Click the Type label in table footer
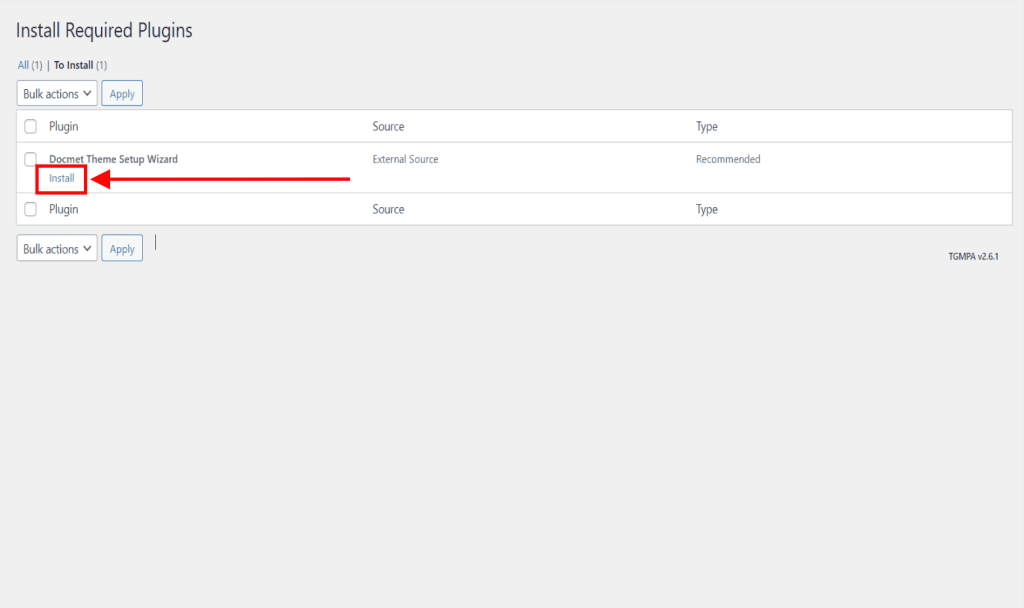Viewport: 1024px width, 608px height. pyautogui.click(x=707, y=210)
